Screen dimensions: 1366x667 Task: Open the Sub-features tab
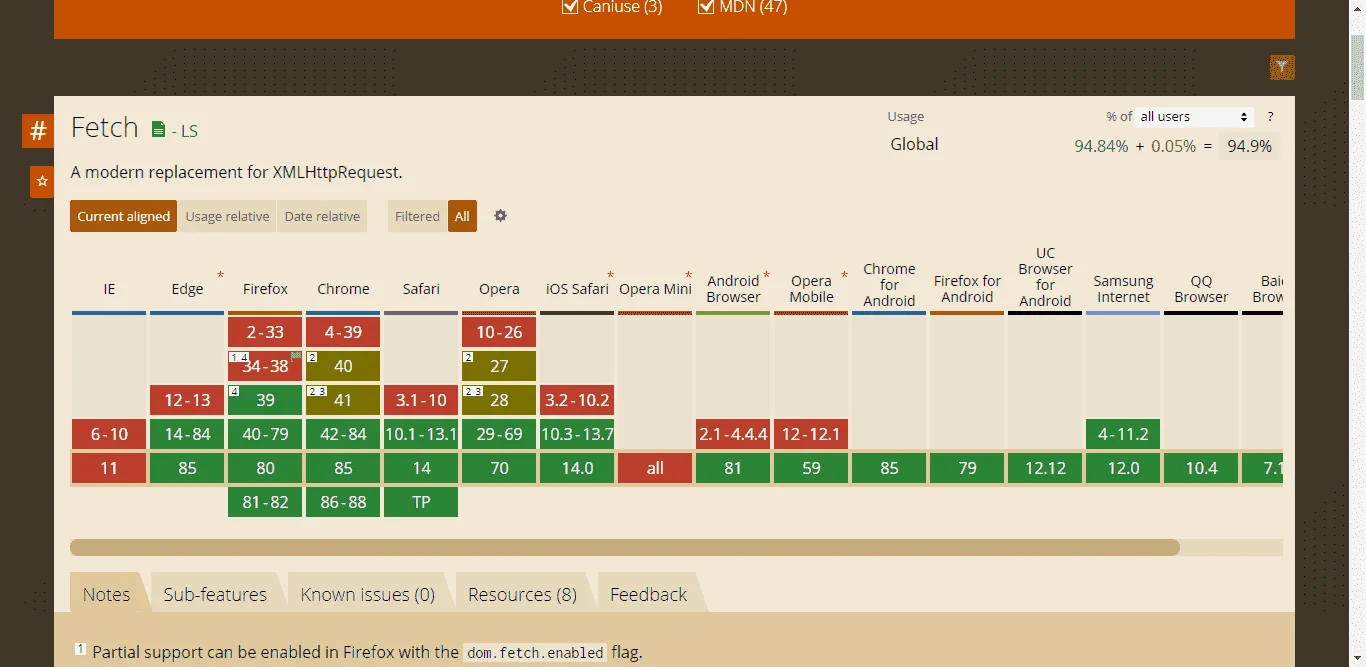point(215,594)
